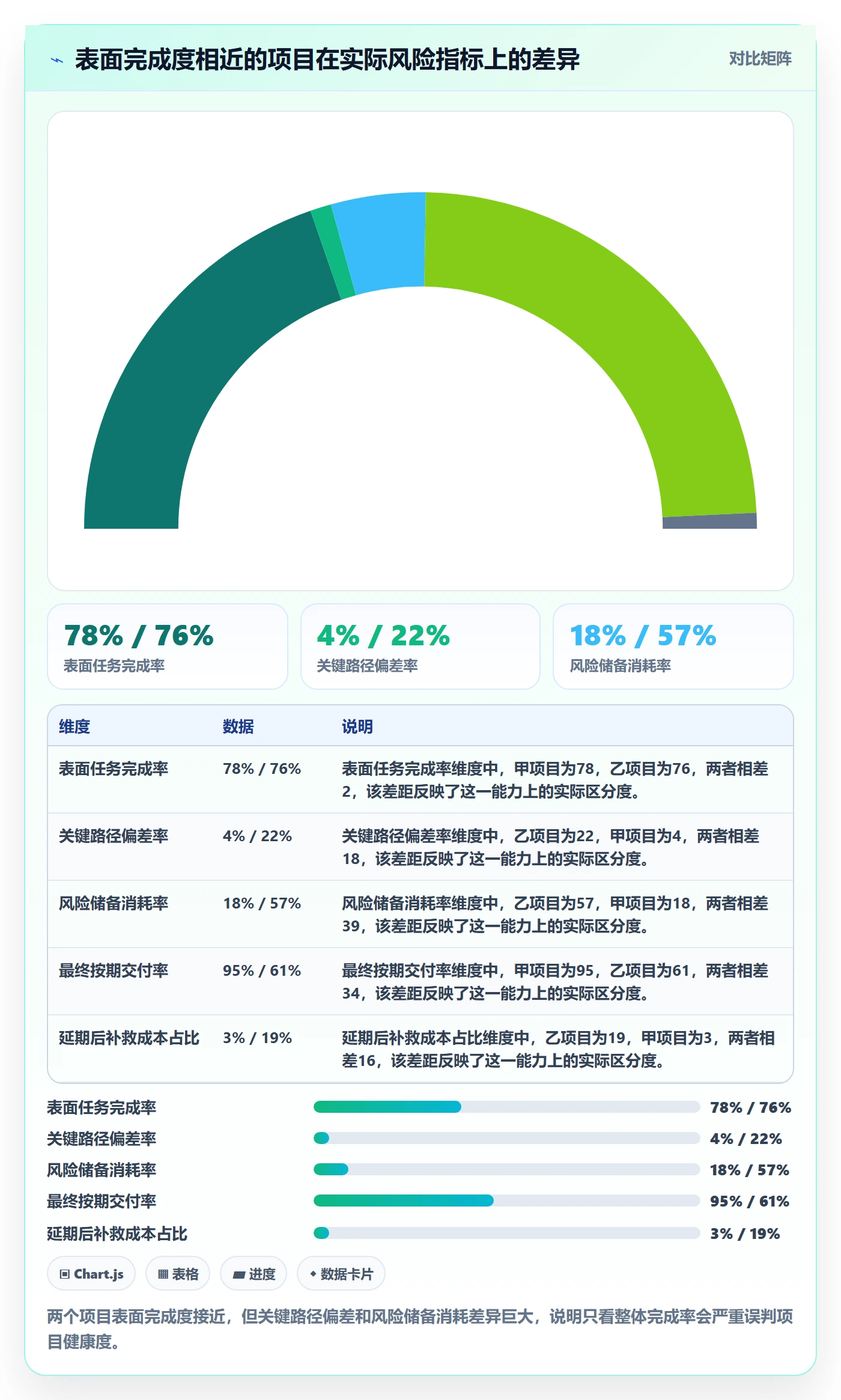Viewport: 841px width, 1400px height.
Task: Click the 关键路径偏差率 progress bar
Action: (507, 1138)
